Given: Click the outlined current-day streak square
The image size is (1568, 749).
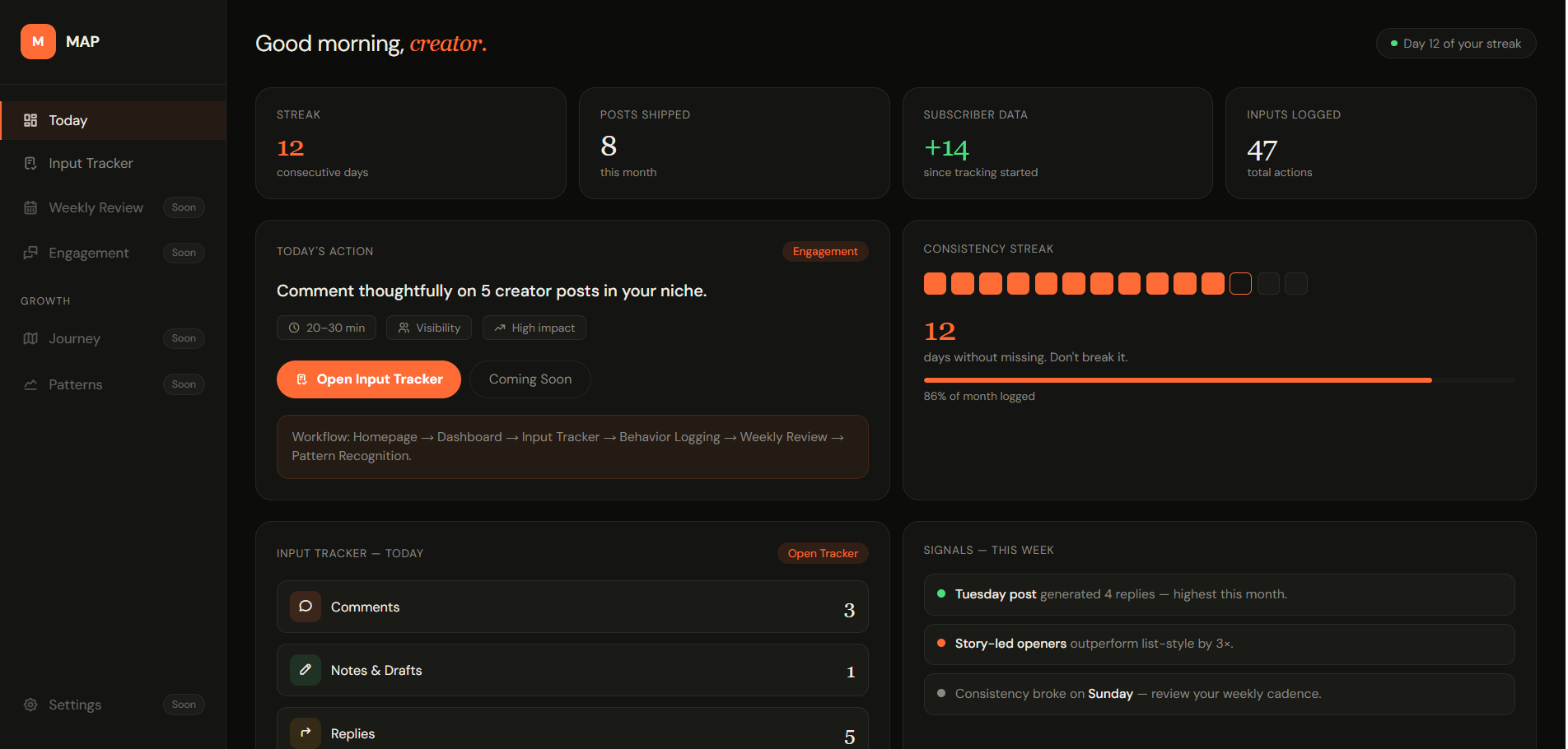Looking at the screenshot, I should tap(1240, 284).
